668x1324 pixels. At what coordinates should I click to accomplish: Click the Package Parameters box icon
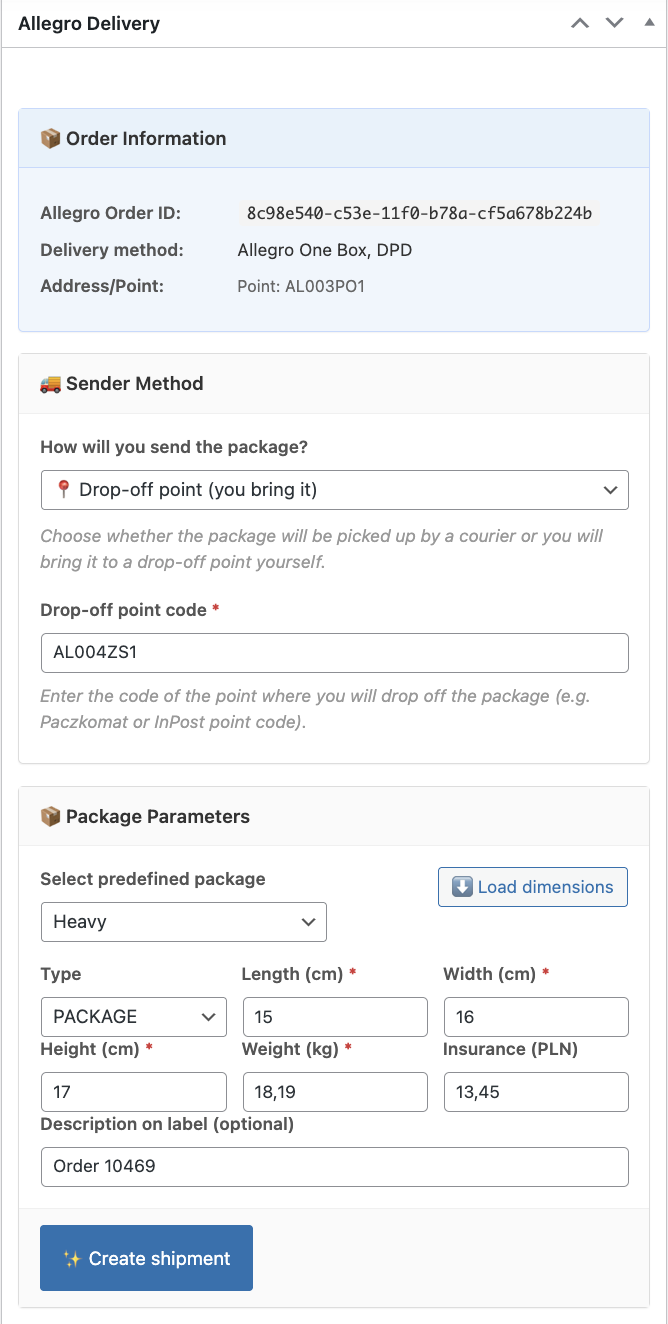(x=50, y=817)
